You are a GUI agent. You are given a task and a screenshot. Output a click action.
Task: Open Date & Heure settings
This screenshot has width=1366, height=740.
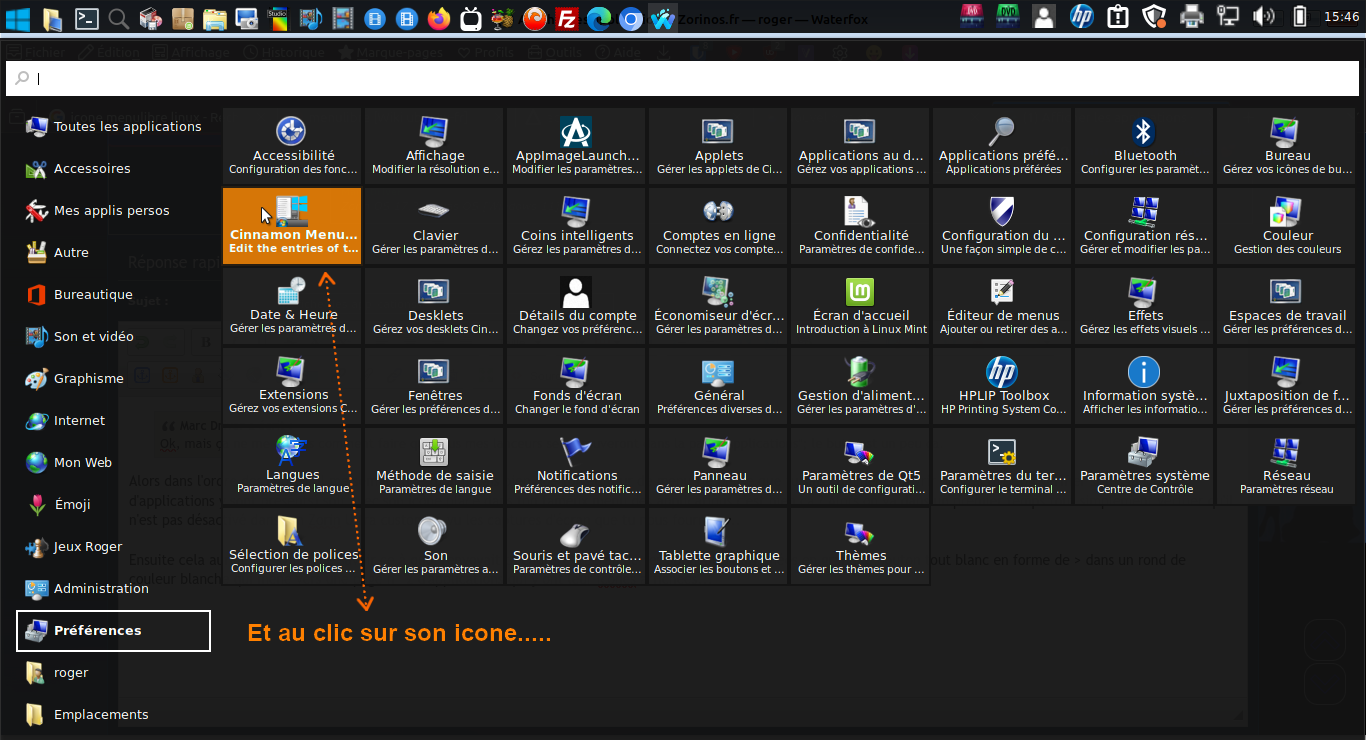[x=292, y=305]
